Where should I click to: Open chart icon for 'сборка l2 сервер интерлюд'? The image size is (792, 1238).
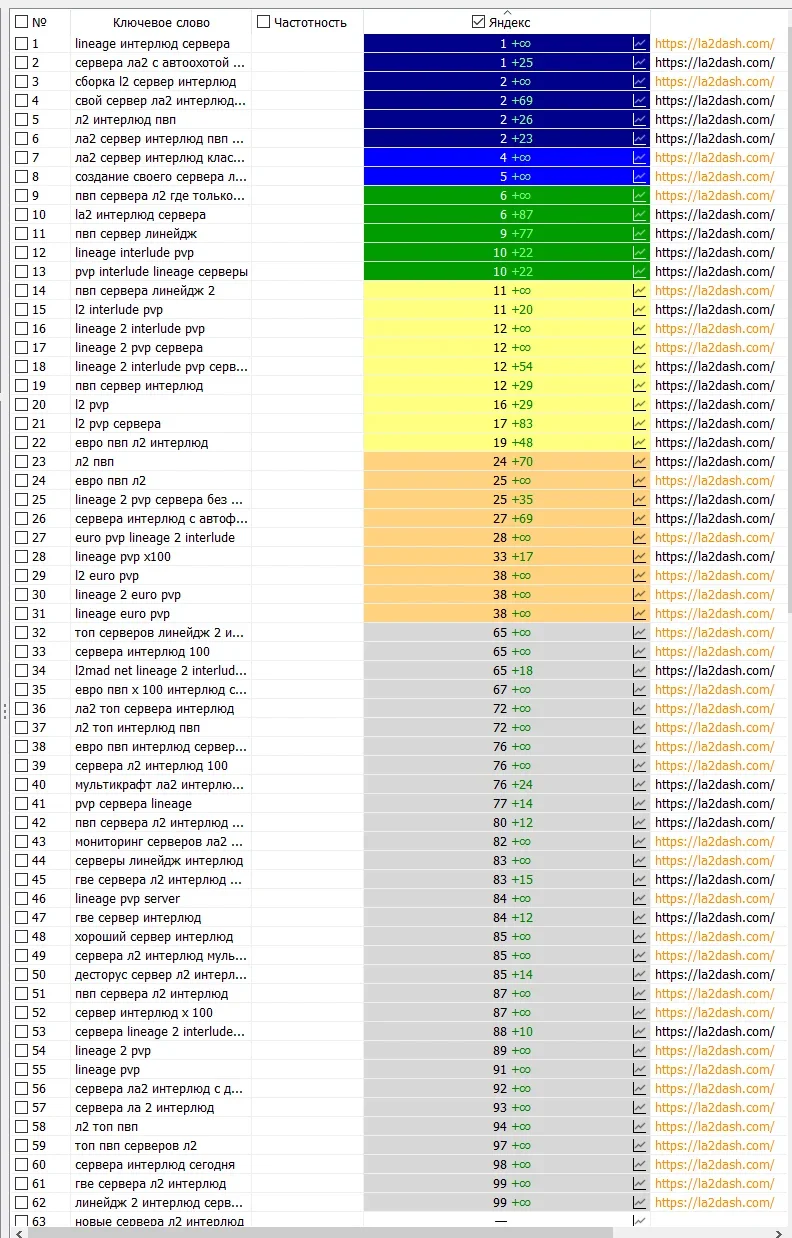coord(640,81)
